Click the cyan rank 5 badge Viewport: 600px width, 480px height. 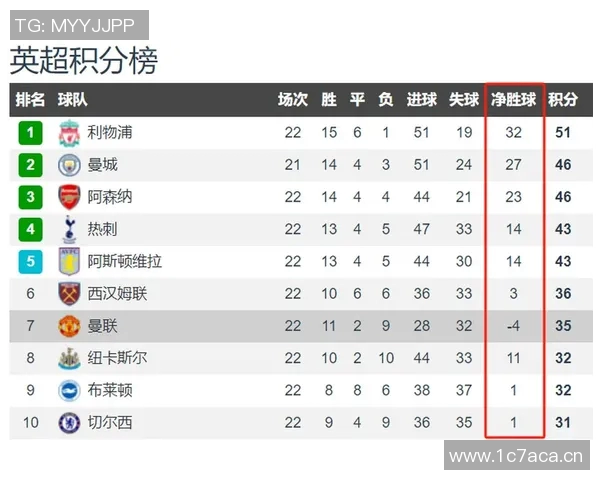(x=31, y=262)
